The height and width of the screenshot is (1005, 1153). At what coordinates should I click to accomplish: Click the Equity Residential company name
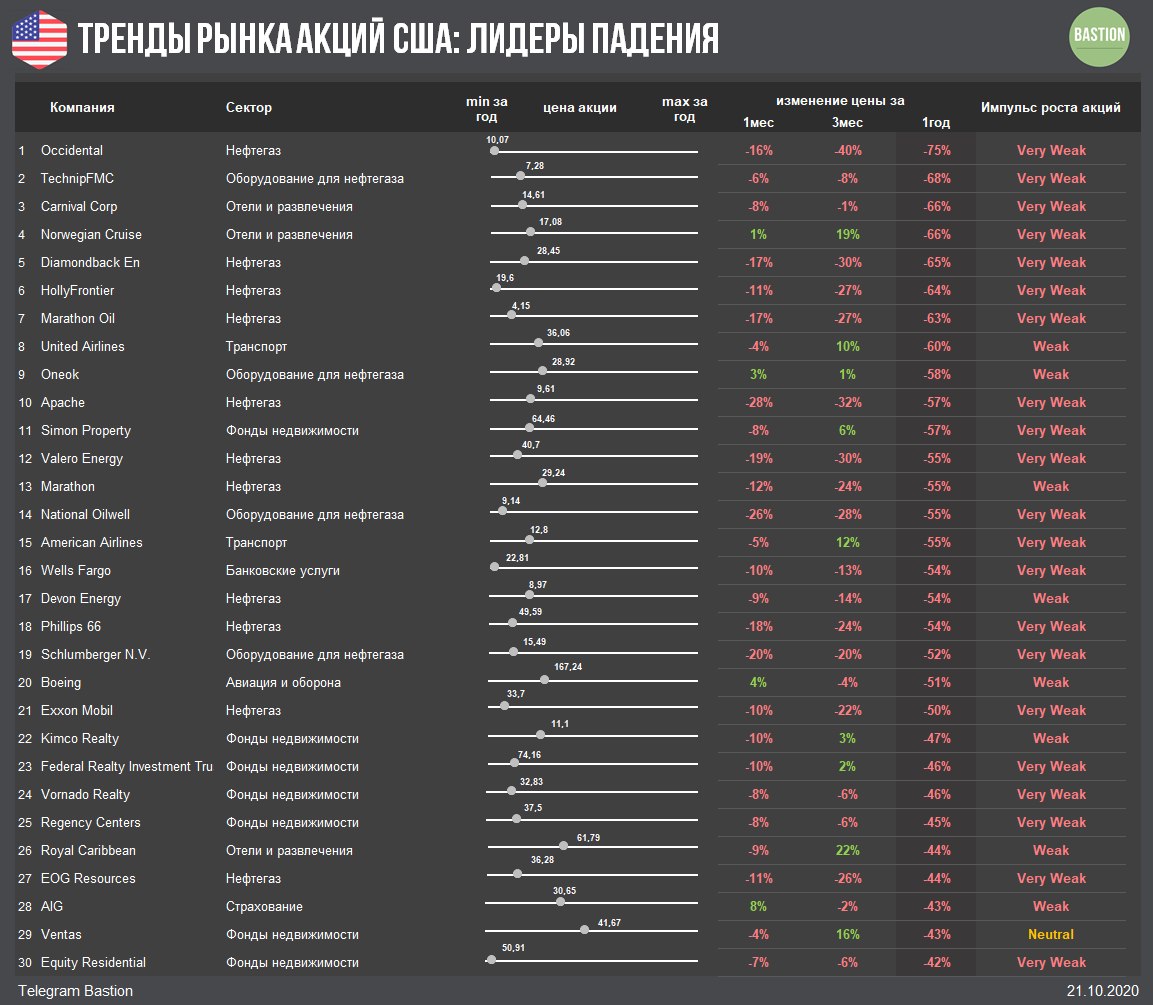point(93,962)
